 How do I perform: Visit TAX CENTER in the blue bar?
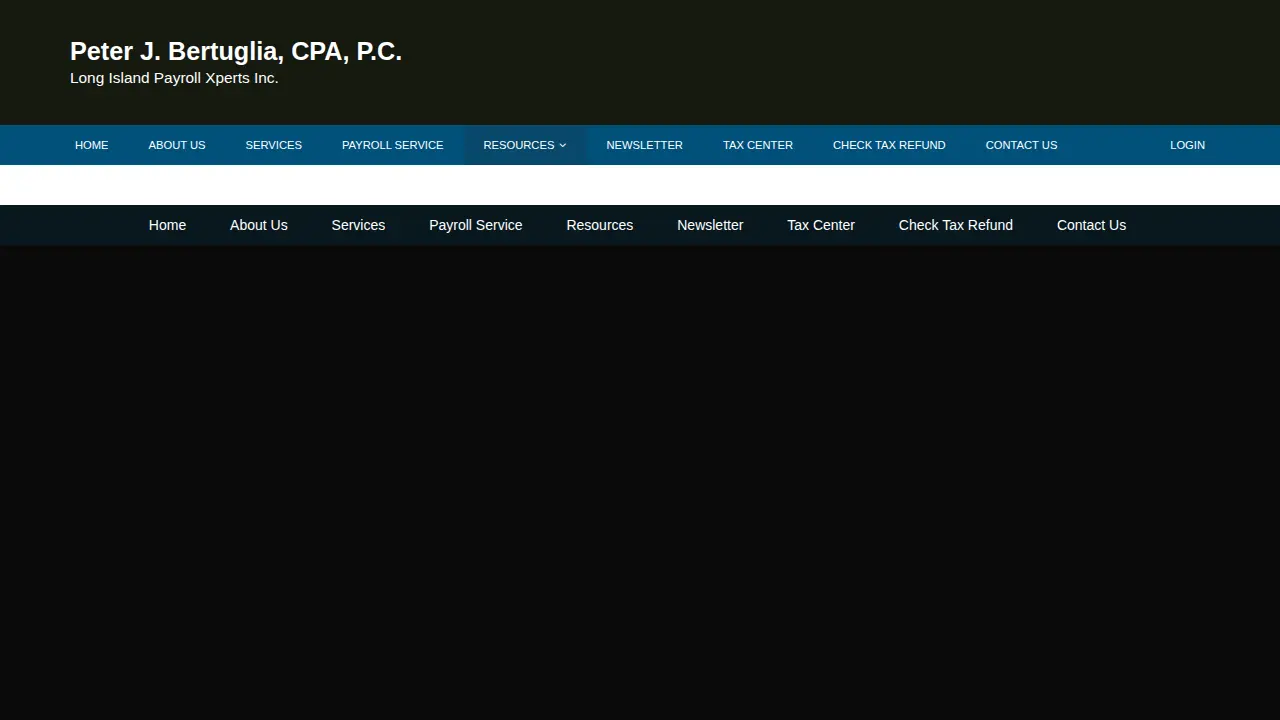pos(758,145)
